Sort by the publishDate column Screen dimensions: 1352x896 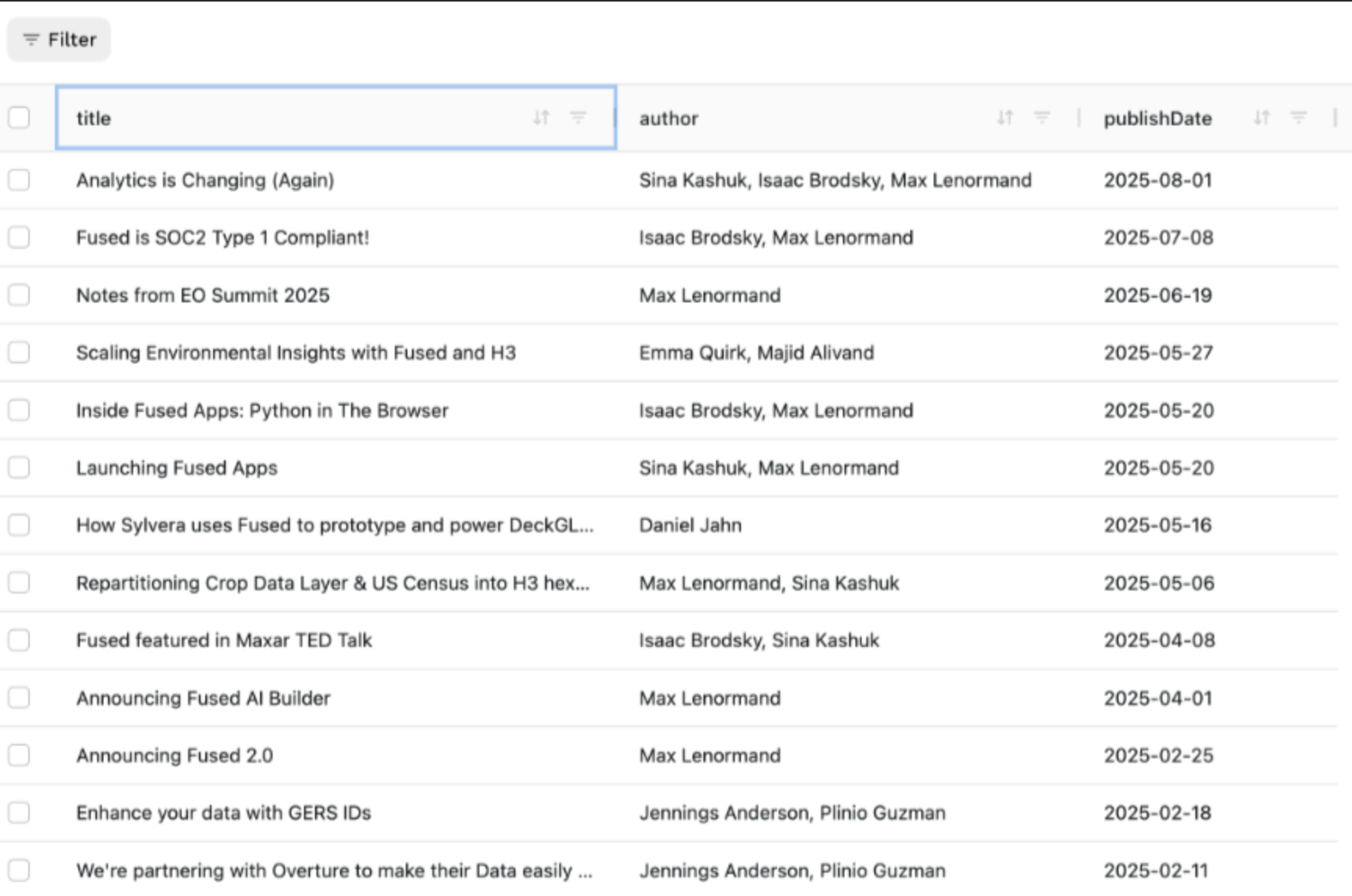click(1261, 117)
